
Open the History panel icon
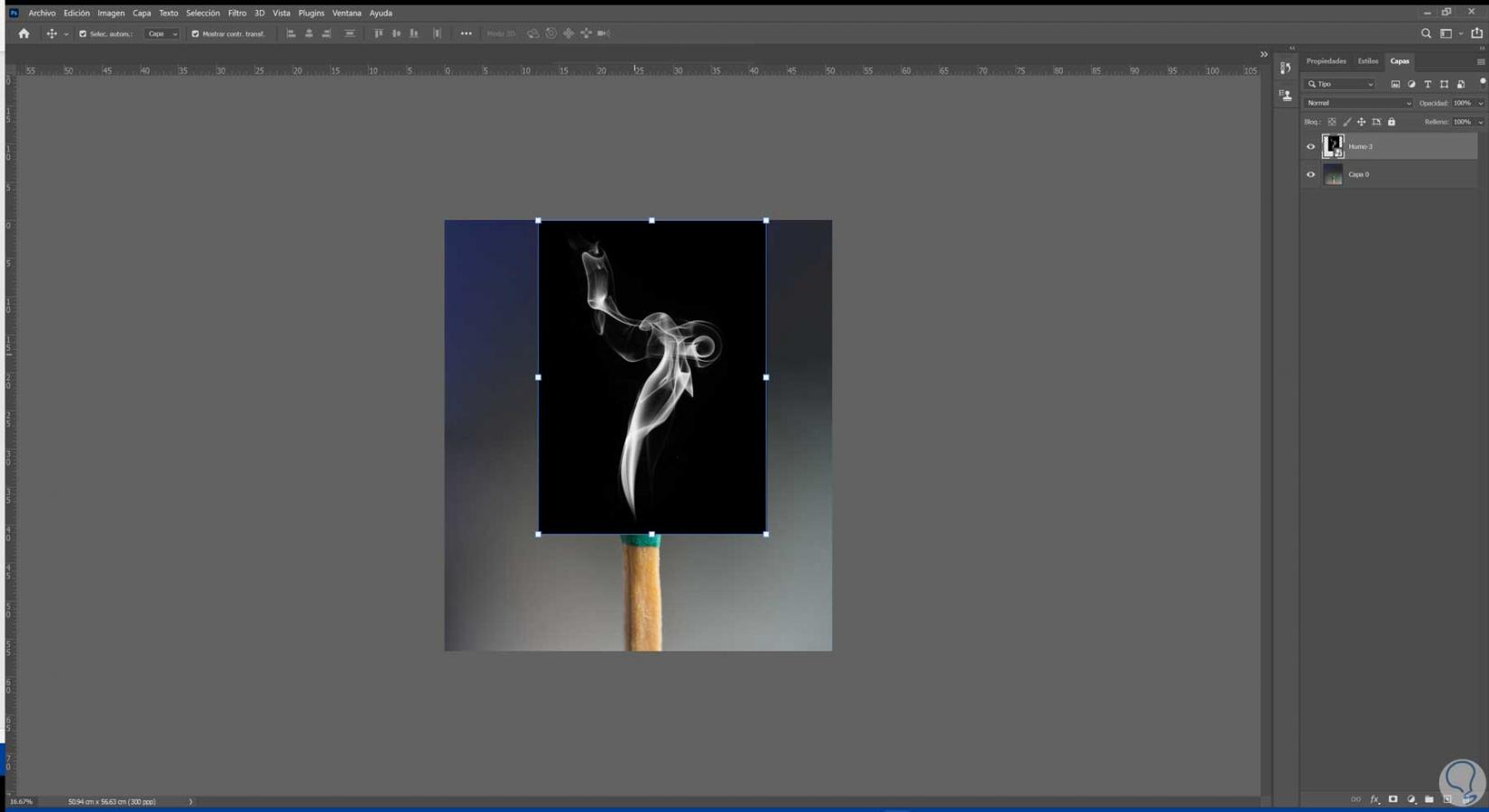(1285, 69)
